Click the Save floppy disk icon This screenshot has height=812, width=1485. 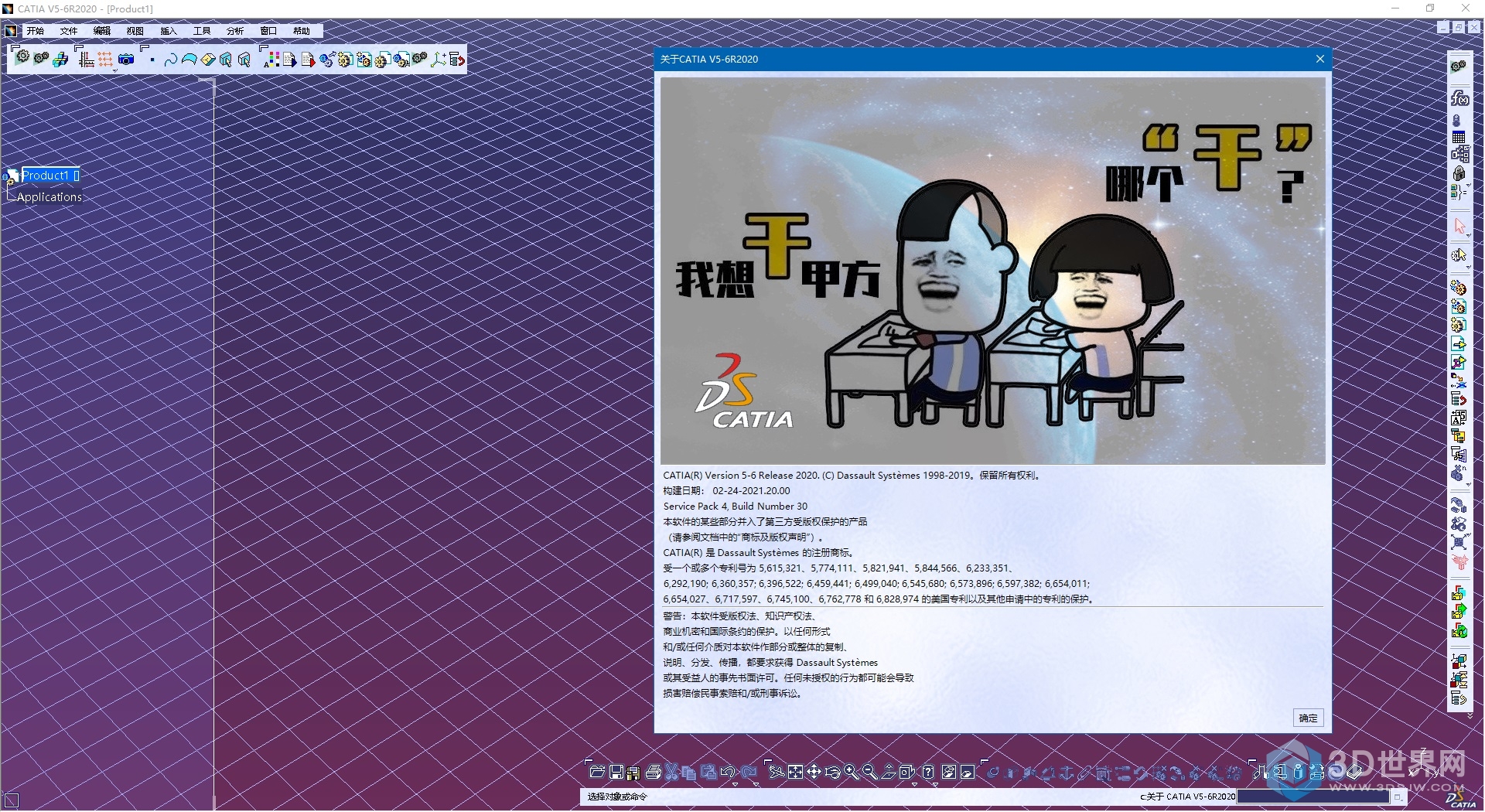[616, 772]
